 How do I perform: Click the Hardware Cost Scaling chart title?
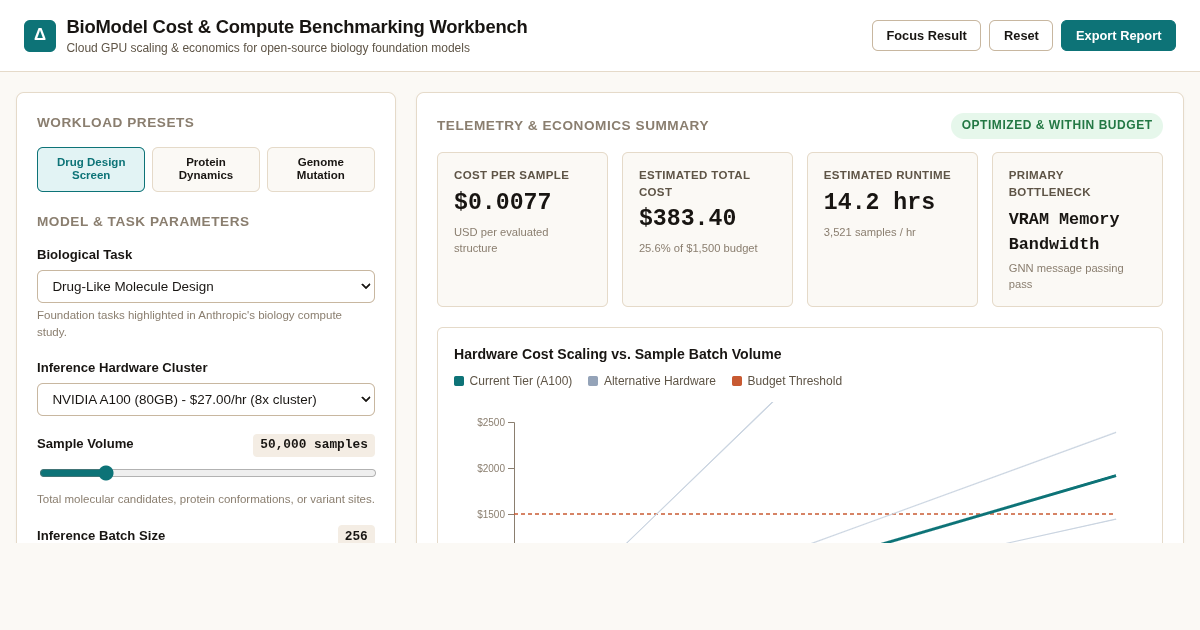click(618, 354)
